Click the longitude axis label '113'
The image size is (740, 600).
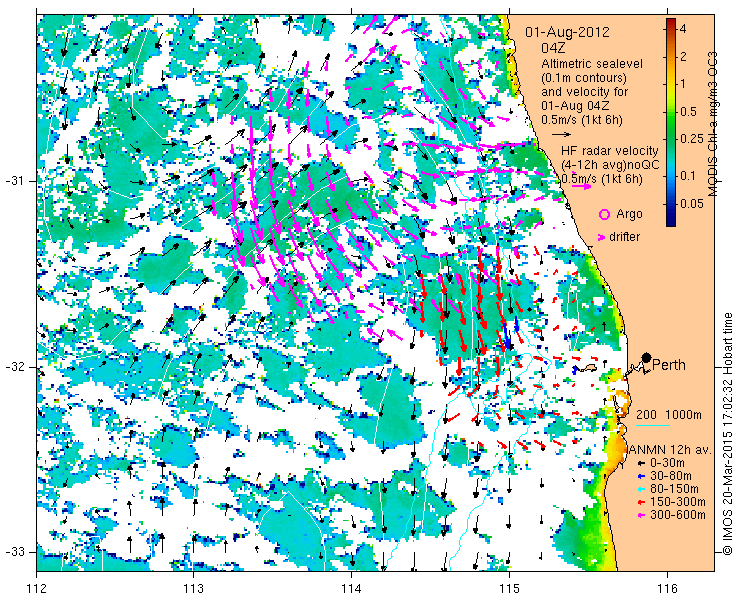point(194,589)
